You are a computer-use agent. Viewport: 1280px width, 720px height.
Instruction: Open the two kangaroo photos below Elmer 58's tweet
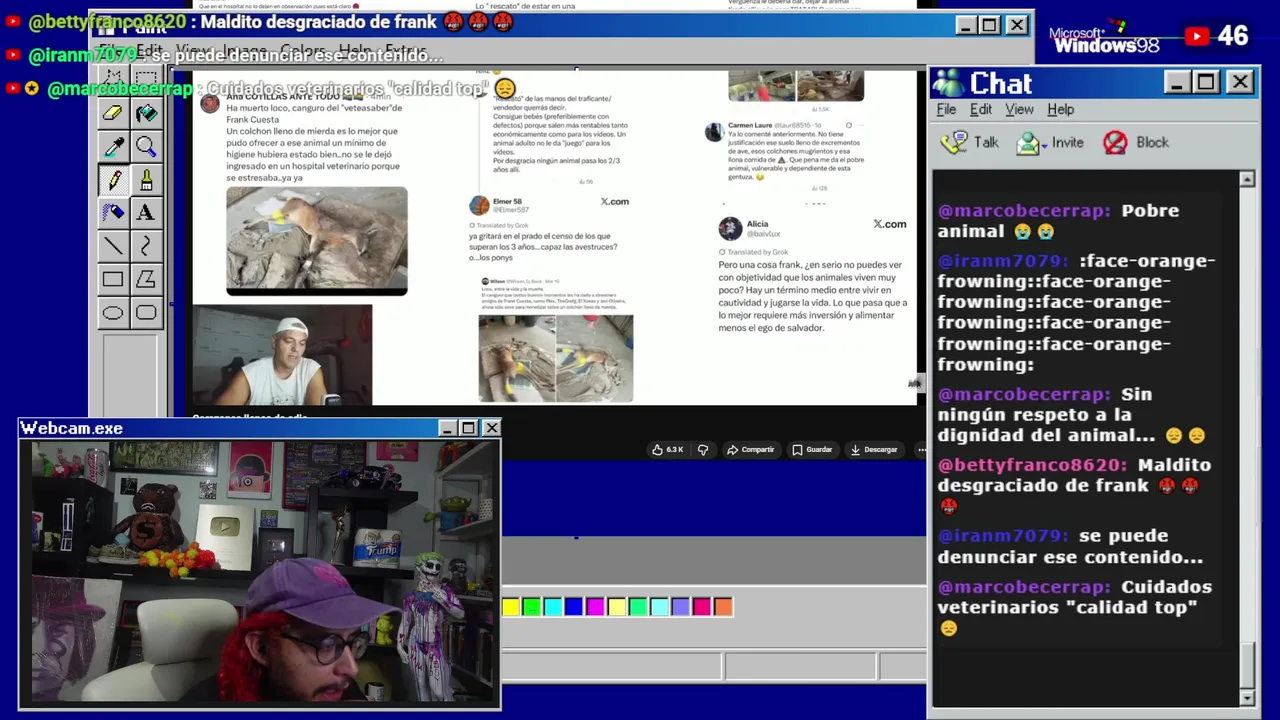(556, 358)
